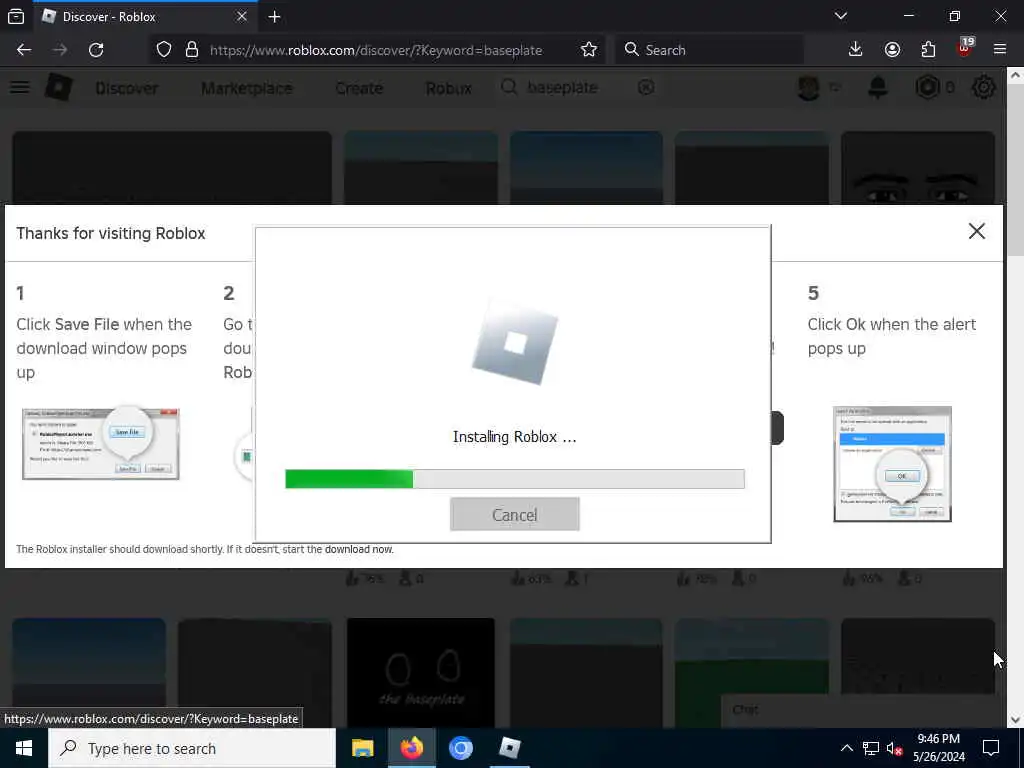Expand the list all tabs chevron
Viewport: 1024px width, 768px height.
click(840, 16)
